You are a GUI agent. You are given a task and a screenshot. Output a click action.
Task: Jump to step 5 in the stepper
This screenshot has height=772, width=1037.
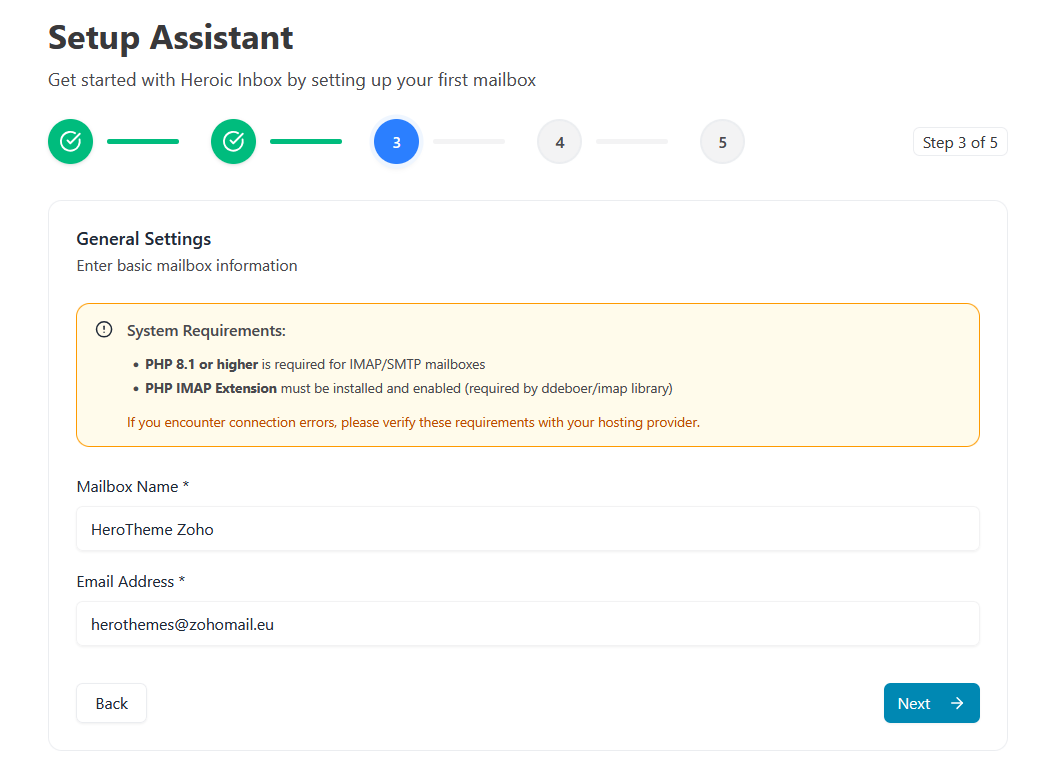722,142
